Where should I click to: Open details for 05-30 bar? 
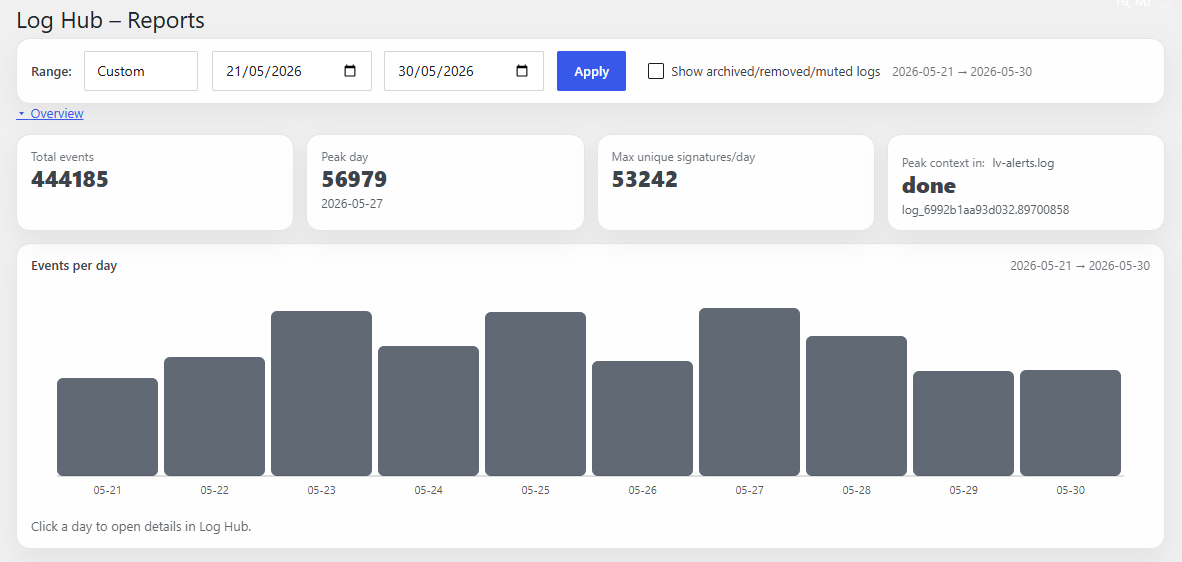point(1070,423)
